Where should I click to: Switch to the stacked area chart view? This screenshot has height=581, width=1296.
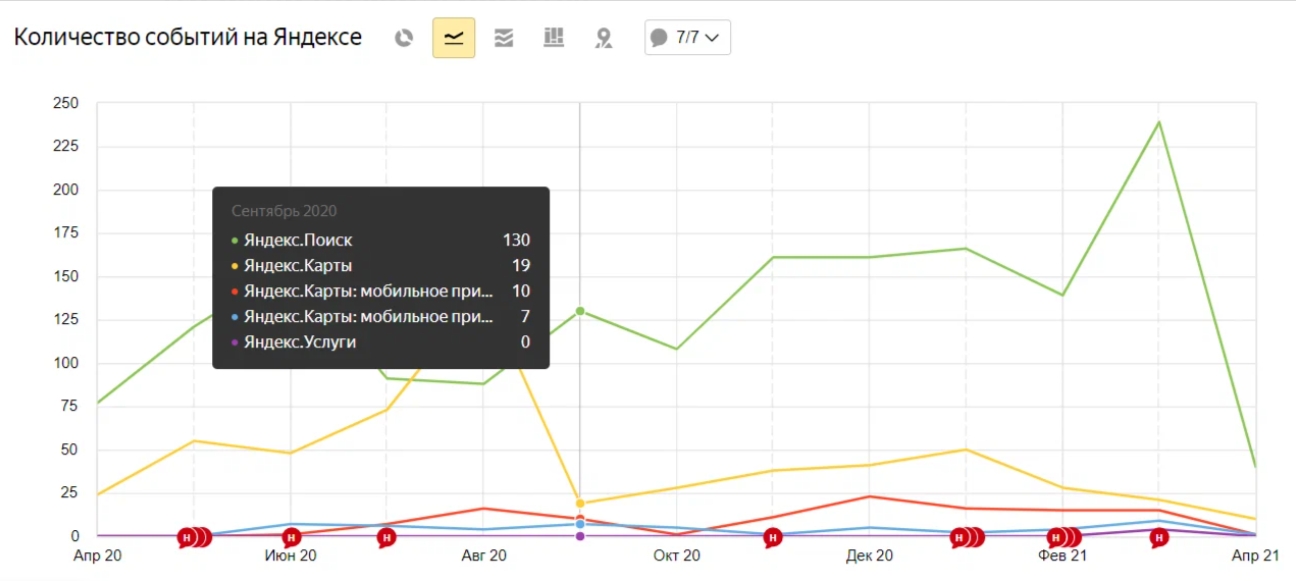click(504, 38)
